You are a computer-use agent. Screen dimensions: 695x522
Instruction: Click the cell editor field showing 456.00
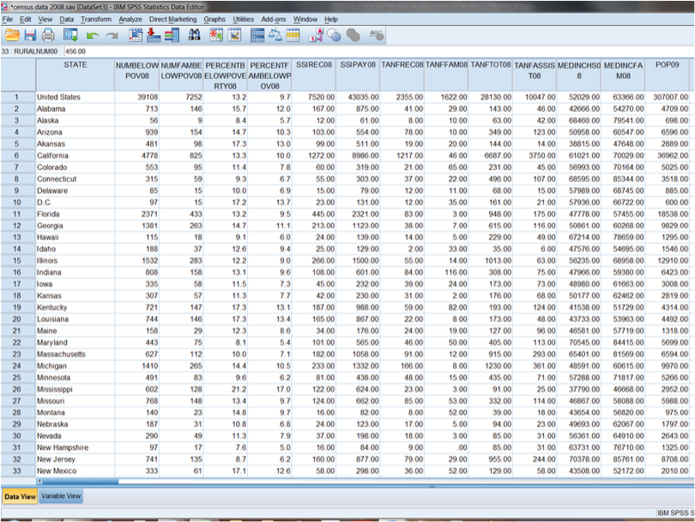pyautogui.click(x=379, y=51)
